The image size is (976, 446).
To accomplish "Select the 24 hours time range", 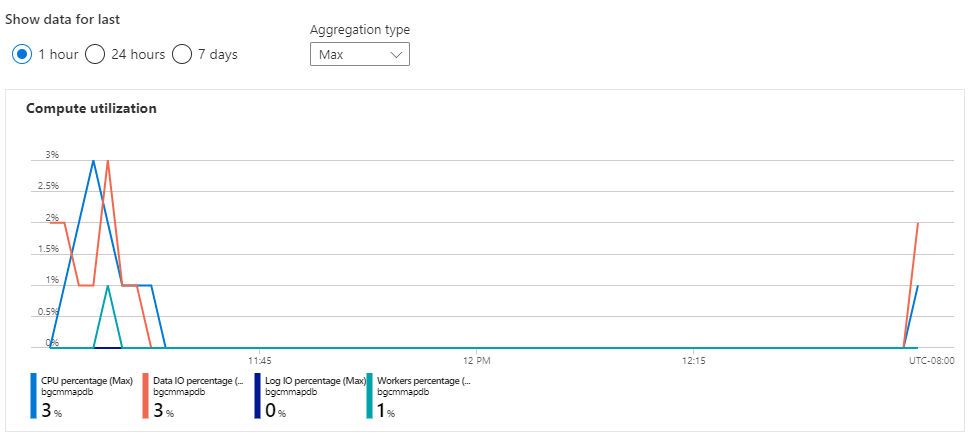I will [95, 55].
